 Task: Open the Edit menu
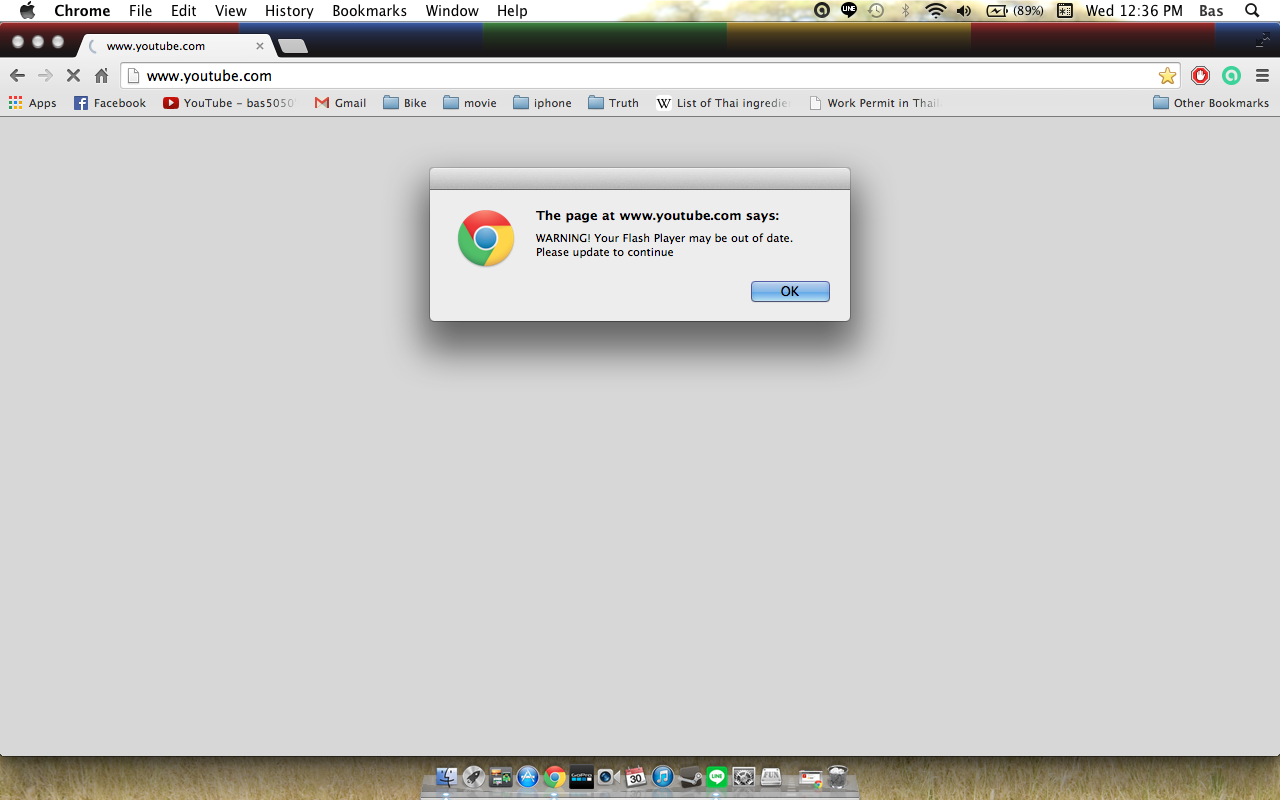[183, 11]
